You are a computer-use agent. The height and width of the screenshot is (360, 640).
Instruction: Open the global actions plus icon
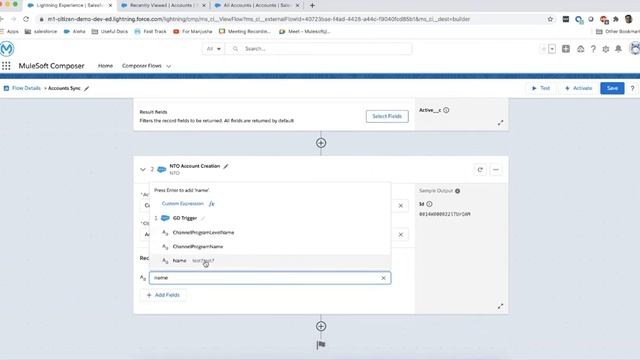click(x=566, y=49)
